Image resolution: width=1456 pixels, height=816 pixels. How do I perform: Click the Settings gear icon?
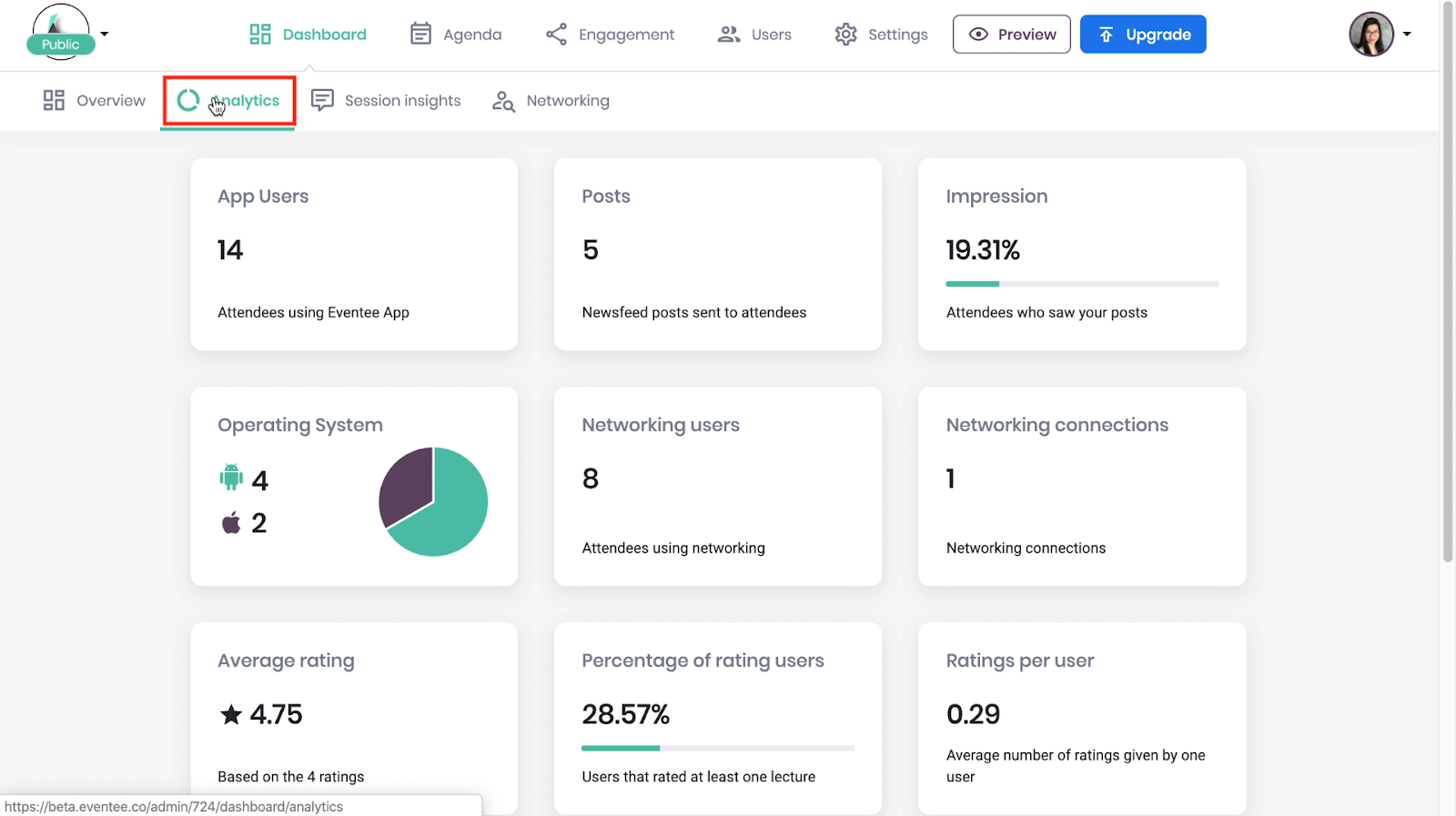[x=846, y=35]
